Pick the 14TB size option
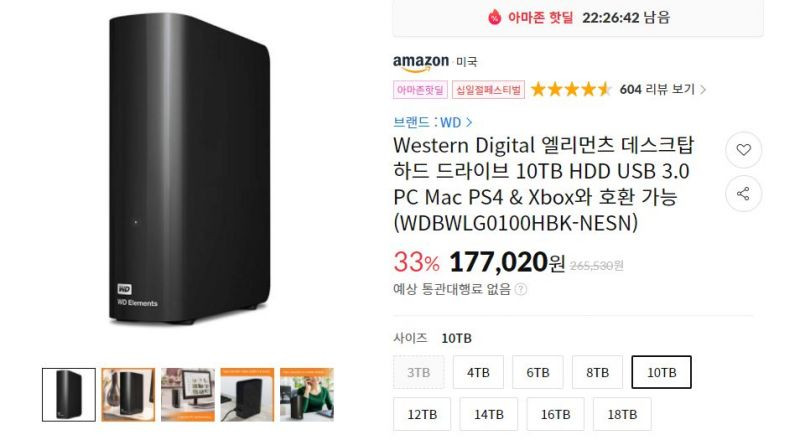Image resolution: width=800 pixels, height=440 pixels. 489,414
